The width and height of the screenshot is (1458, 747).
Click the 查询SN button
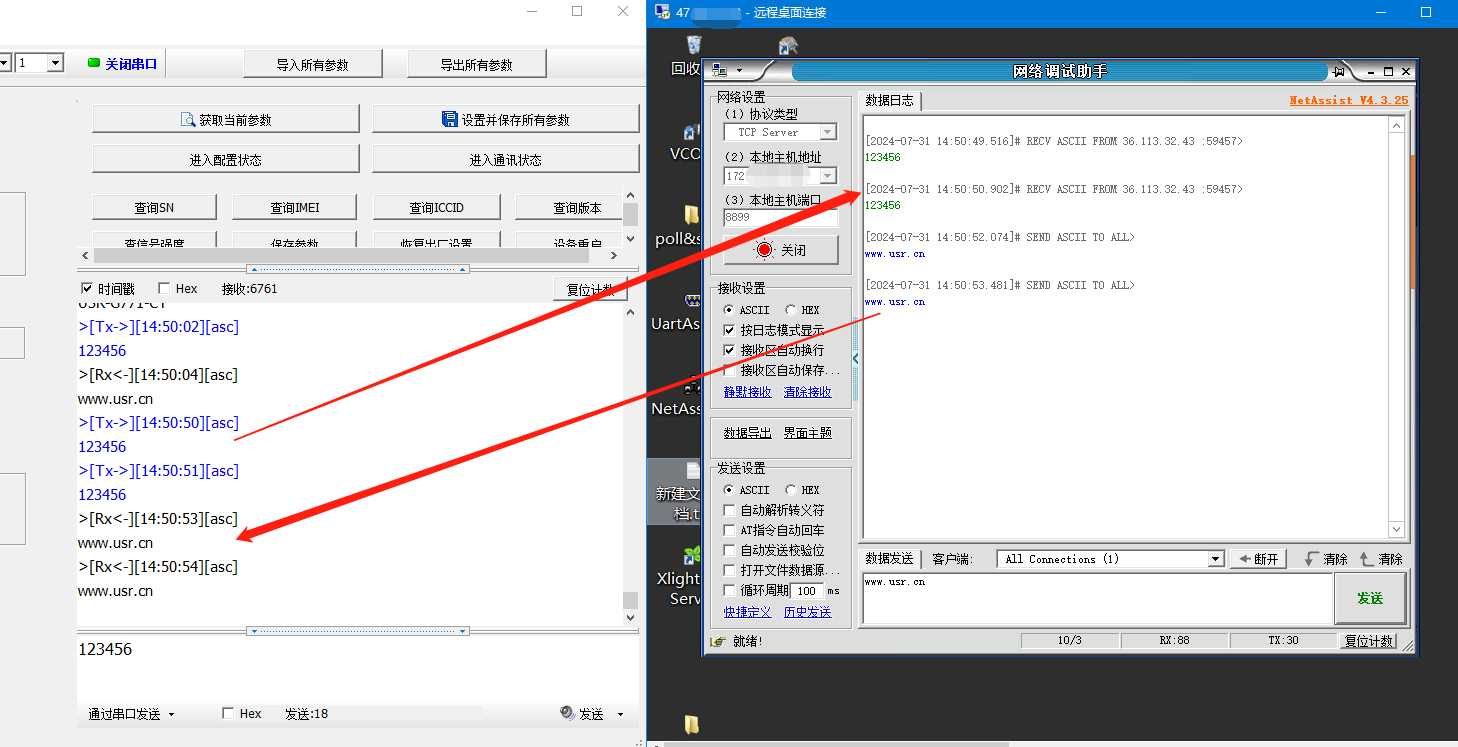(154, 208)
